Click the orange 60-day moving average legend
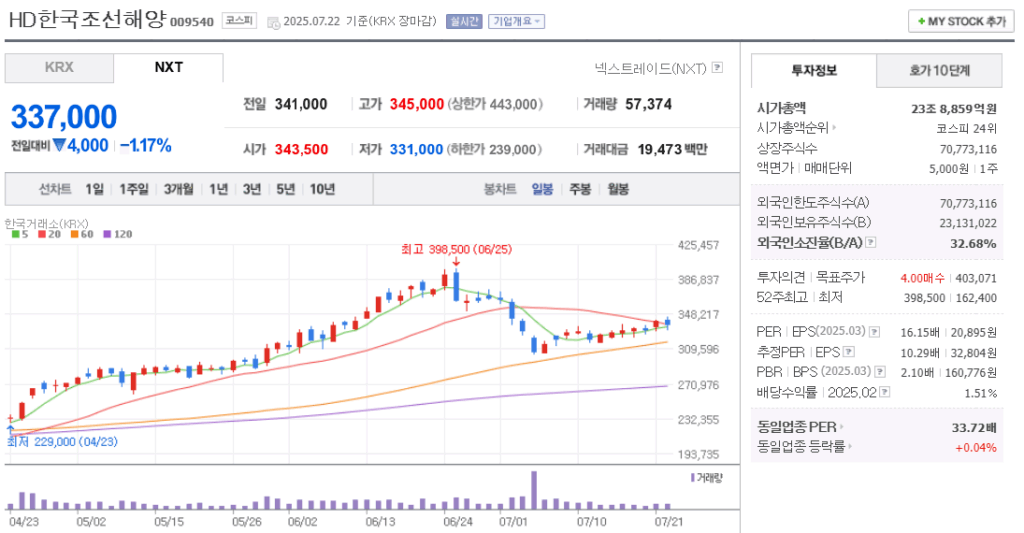This screenshot has width=1024, height=533. coord(82,234)
